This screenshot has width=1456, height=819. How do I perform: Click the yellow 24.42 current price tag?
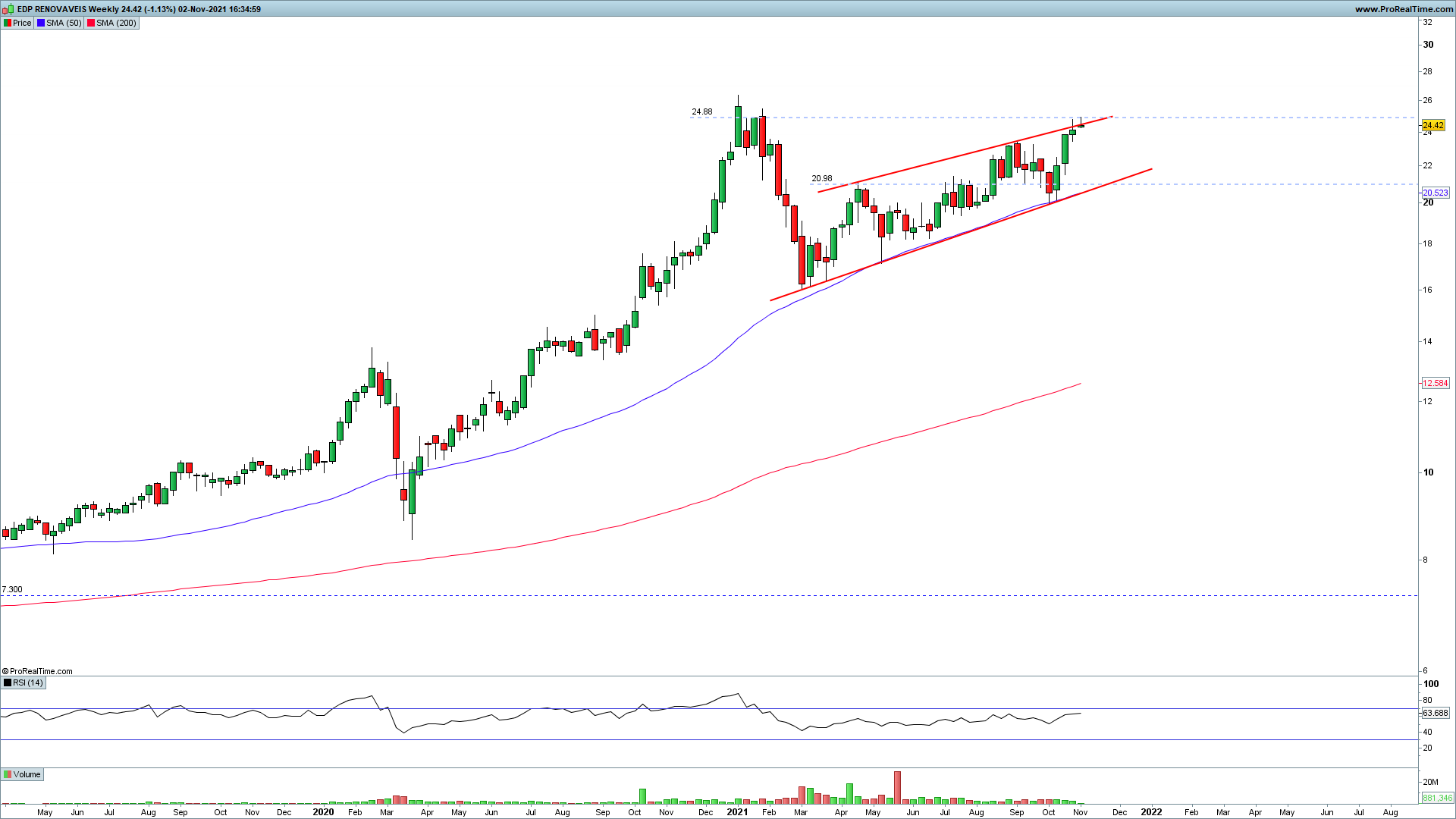coord(1433,125)
